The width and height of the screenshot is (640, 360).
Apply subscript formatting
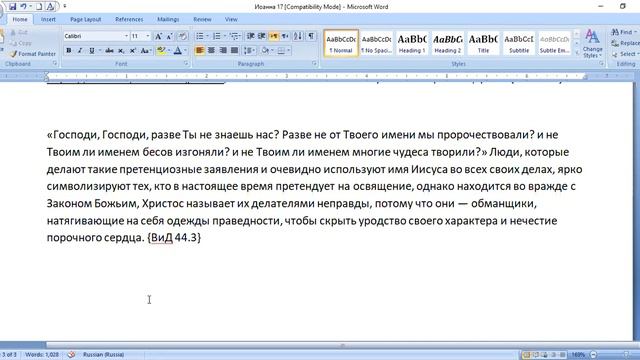(x=121, y=51)
